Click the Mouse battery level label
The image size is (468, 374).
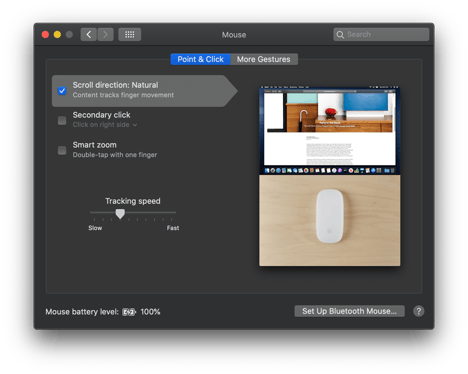[x=82, y=312]
